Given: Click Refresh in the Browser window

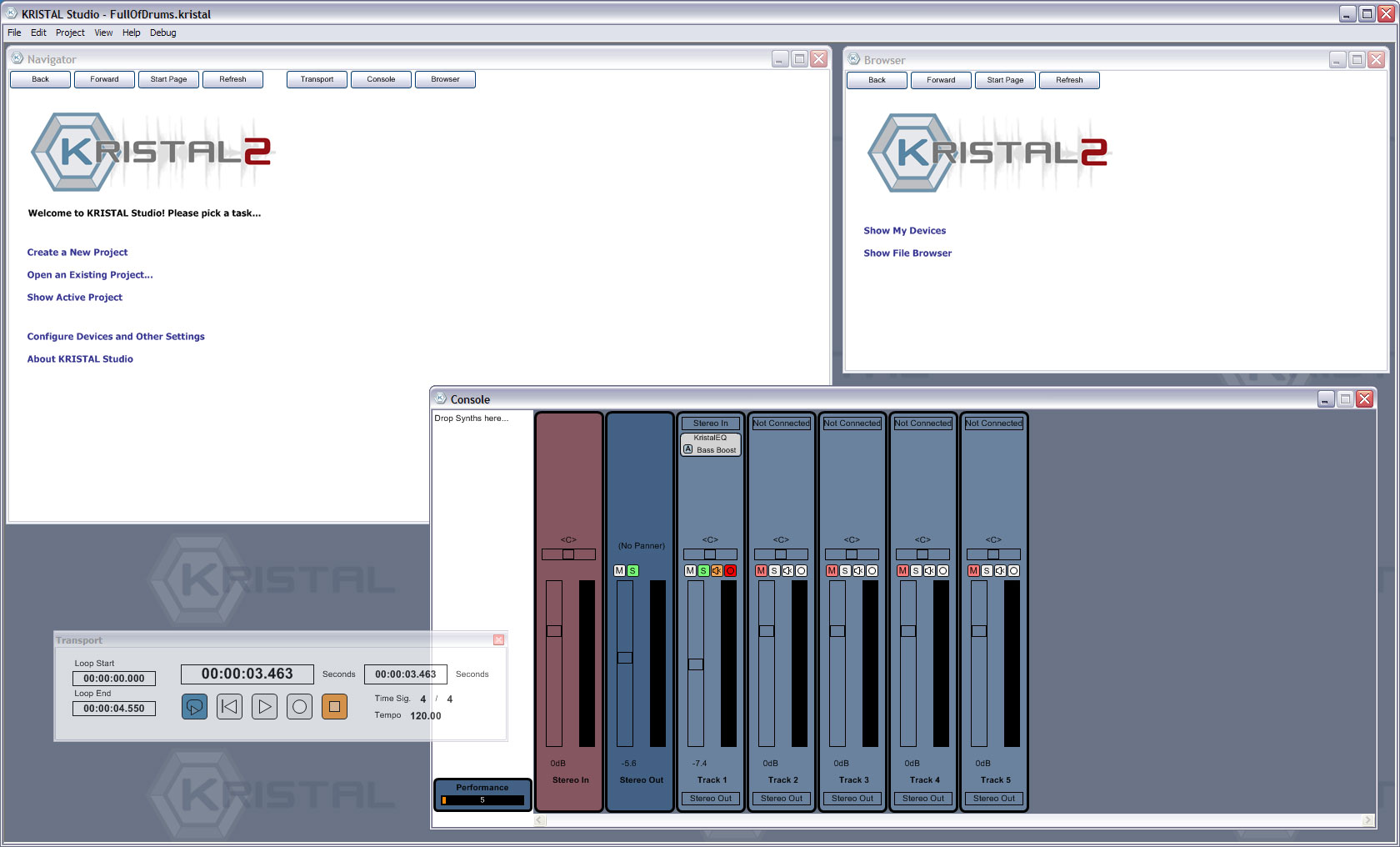Looking at the screenshot, I should (x=1069, y=80).
